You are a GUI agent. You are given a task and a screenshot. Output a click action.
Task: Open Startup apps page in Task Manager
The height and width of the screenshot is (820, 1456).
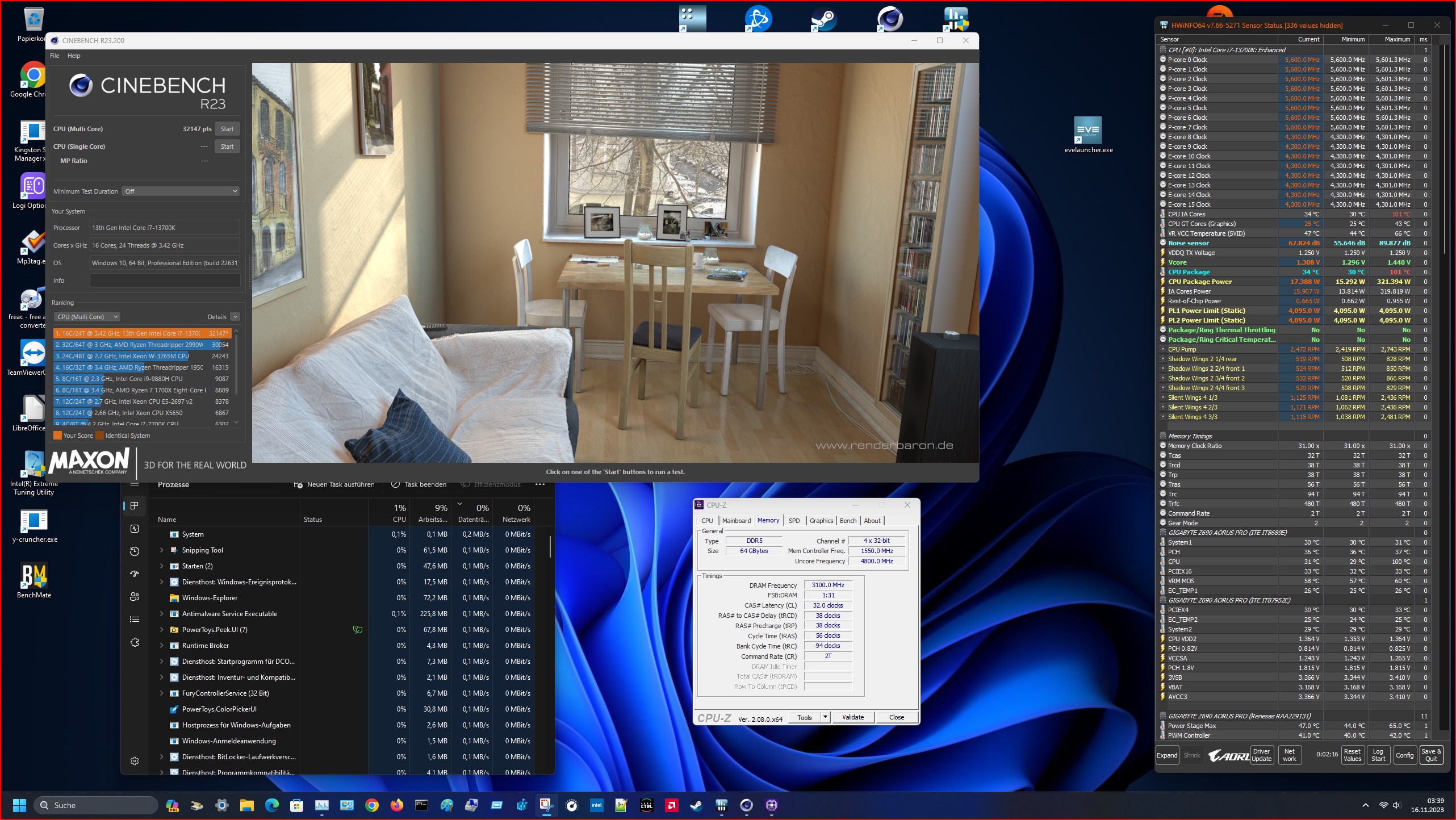(x=135, y=574)
